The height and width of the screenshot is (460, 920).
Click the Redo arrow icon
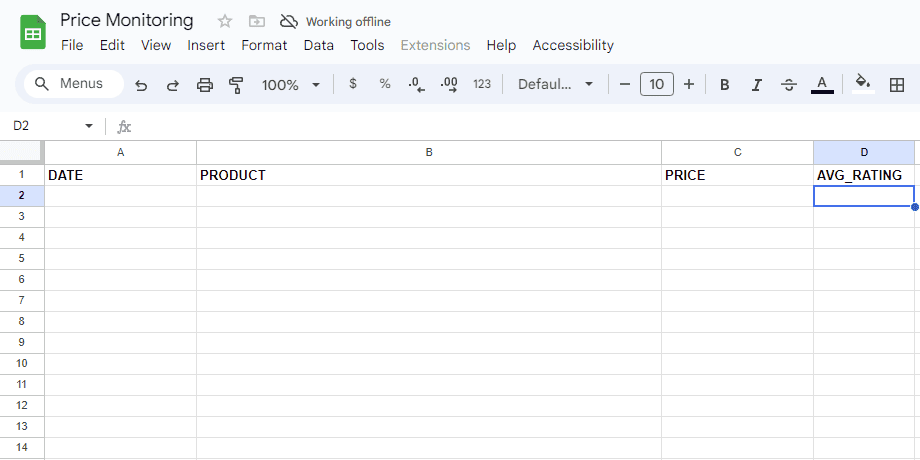pos(172,85)
